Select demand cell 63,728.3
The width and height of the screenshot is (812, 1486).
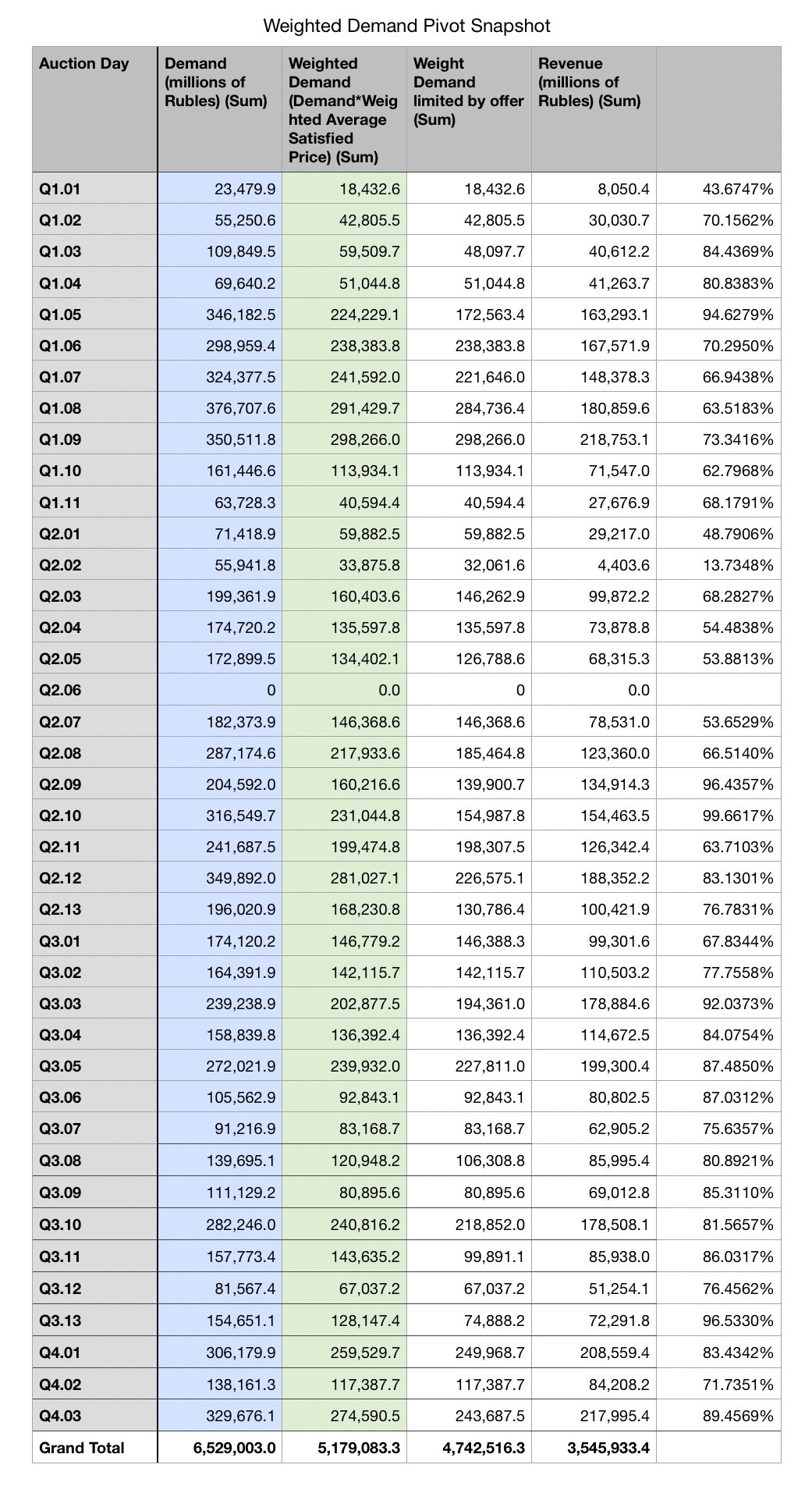tap(220, 503)
